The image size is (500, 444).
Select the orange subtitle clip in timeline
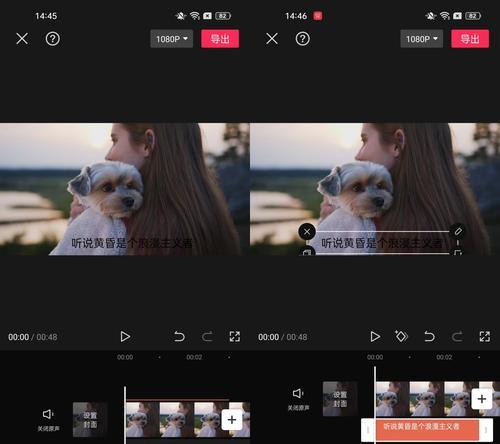point(427,430)
